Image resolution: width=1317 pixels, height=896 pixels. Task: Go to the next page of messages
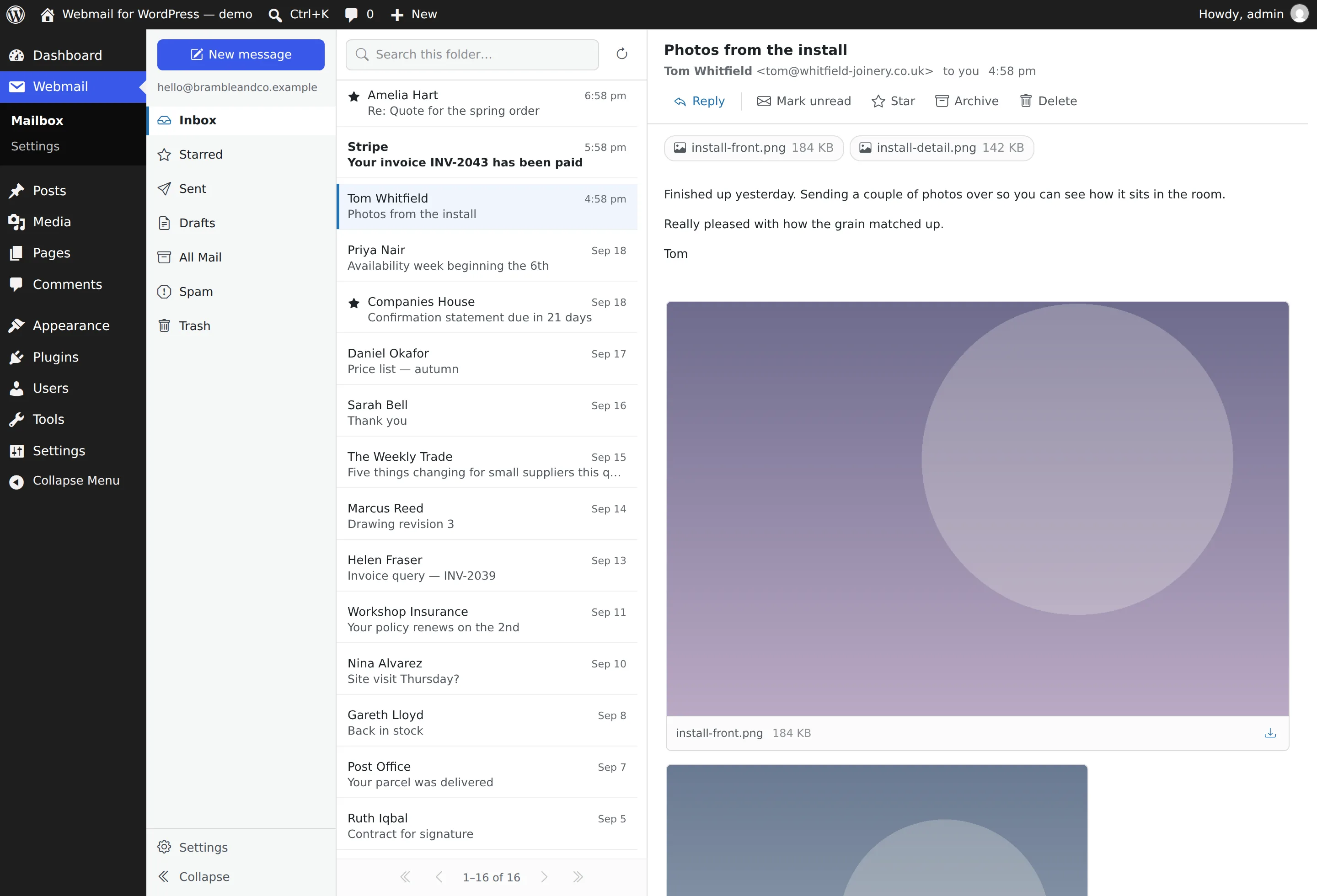544,877
